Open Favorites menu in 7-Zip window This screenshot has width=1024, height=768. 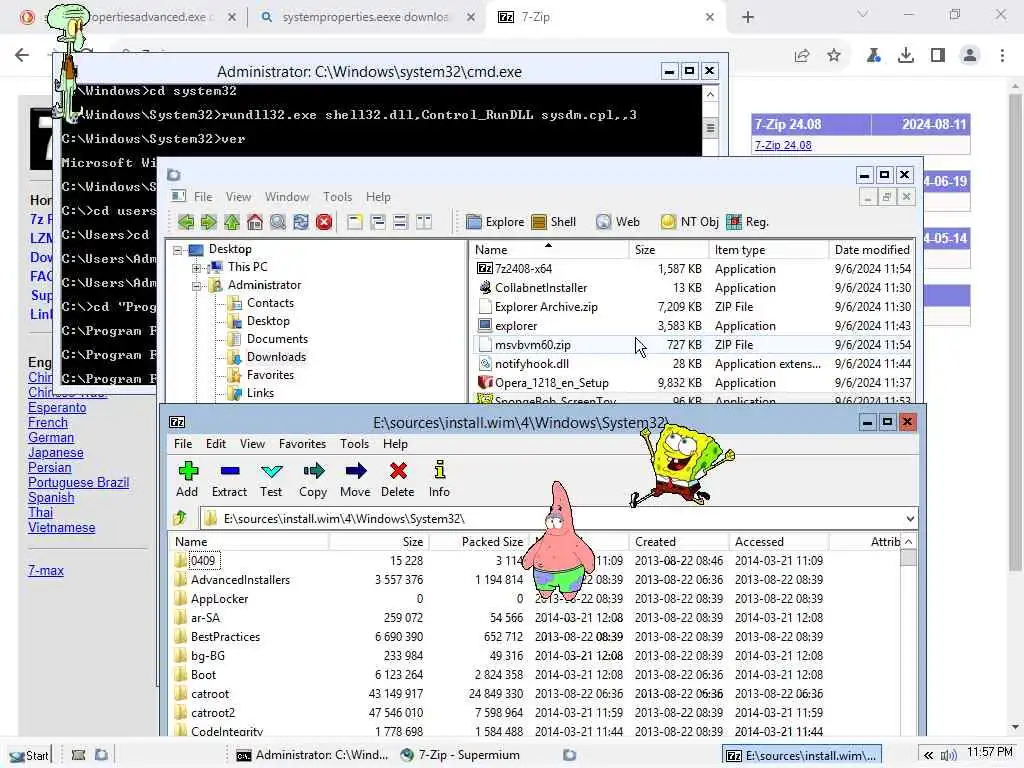tap(302, 444)
